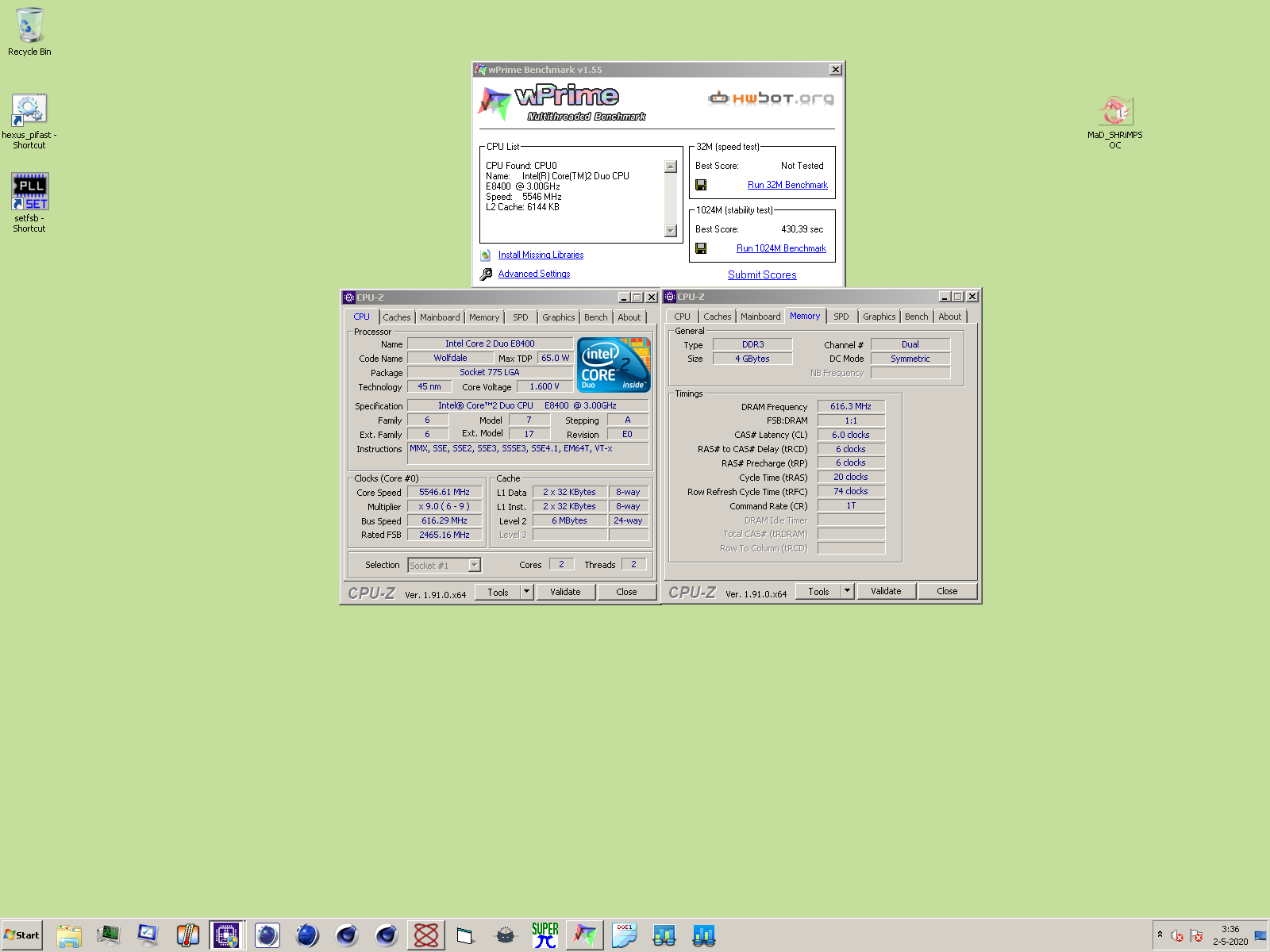Open the Recycle Bin desktop icon
The image size is (1270, 952).
coord(29,32)
